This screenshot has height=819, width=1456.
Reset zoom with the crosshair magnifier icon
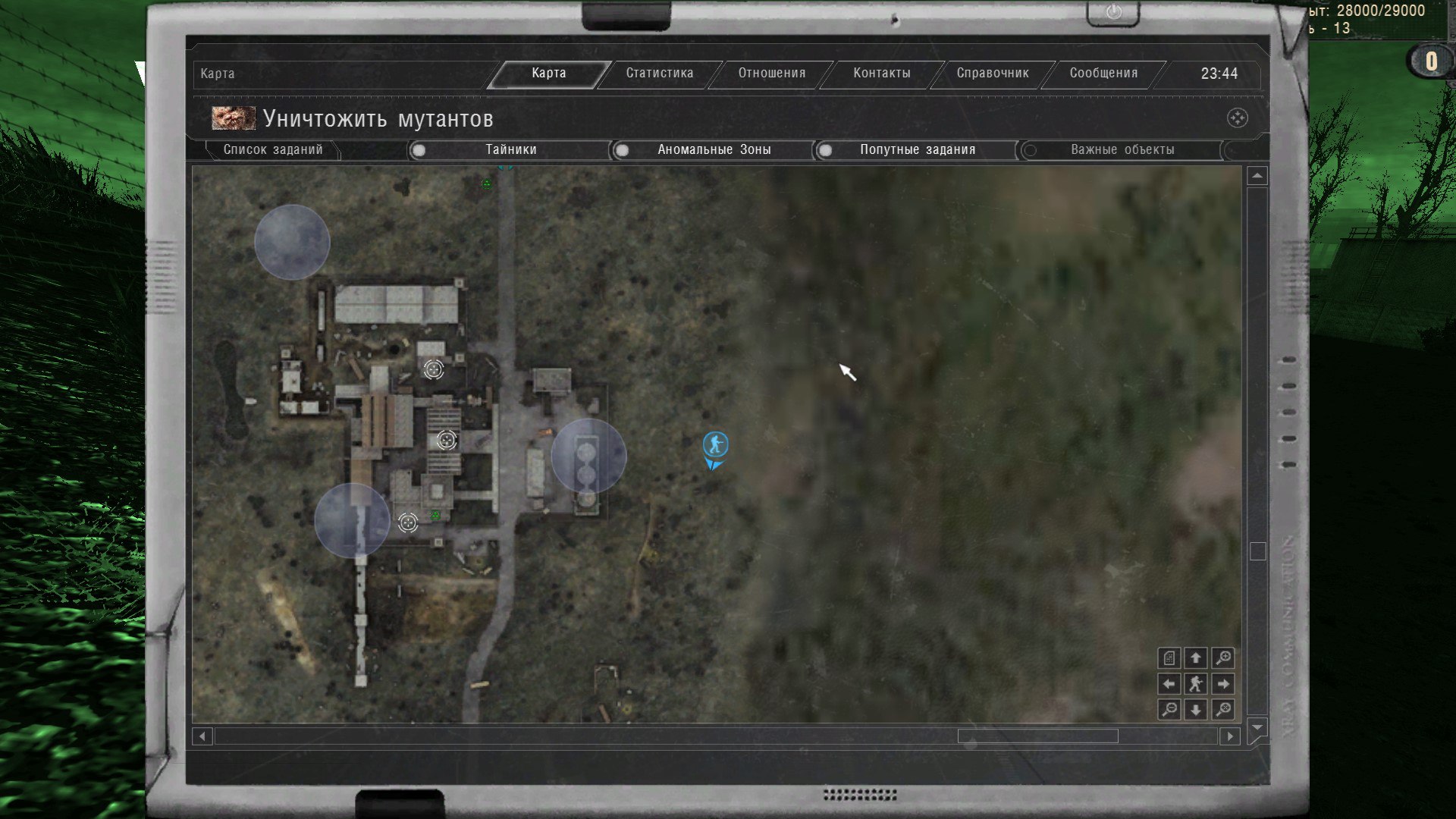[1222, 710]
